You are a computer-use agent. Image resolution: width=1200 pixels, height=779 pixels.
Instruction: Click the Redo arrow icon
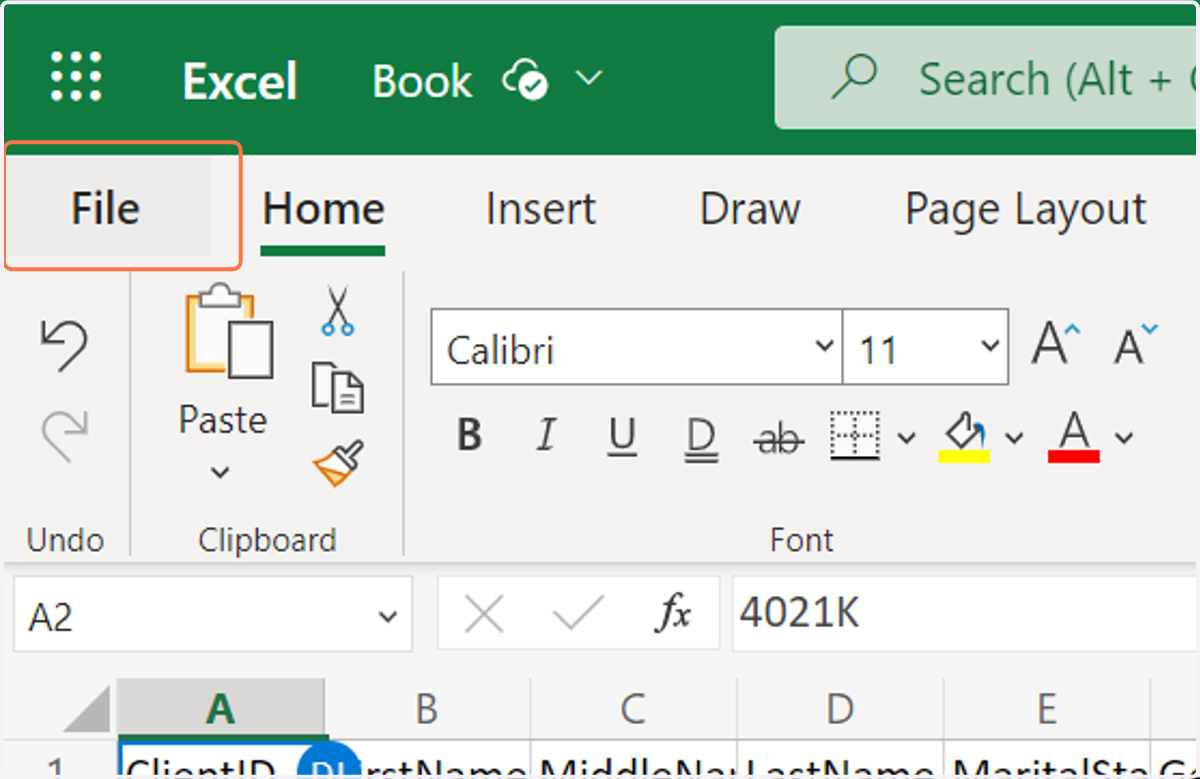(x=64, y=434)
